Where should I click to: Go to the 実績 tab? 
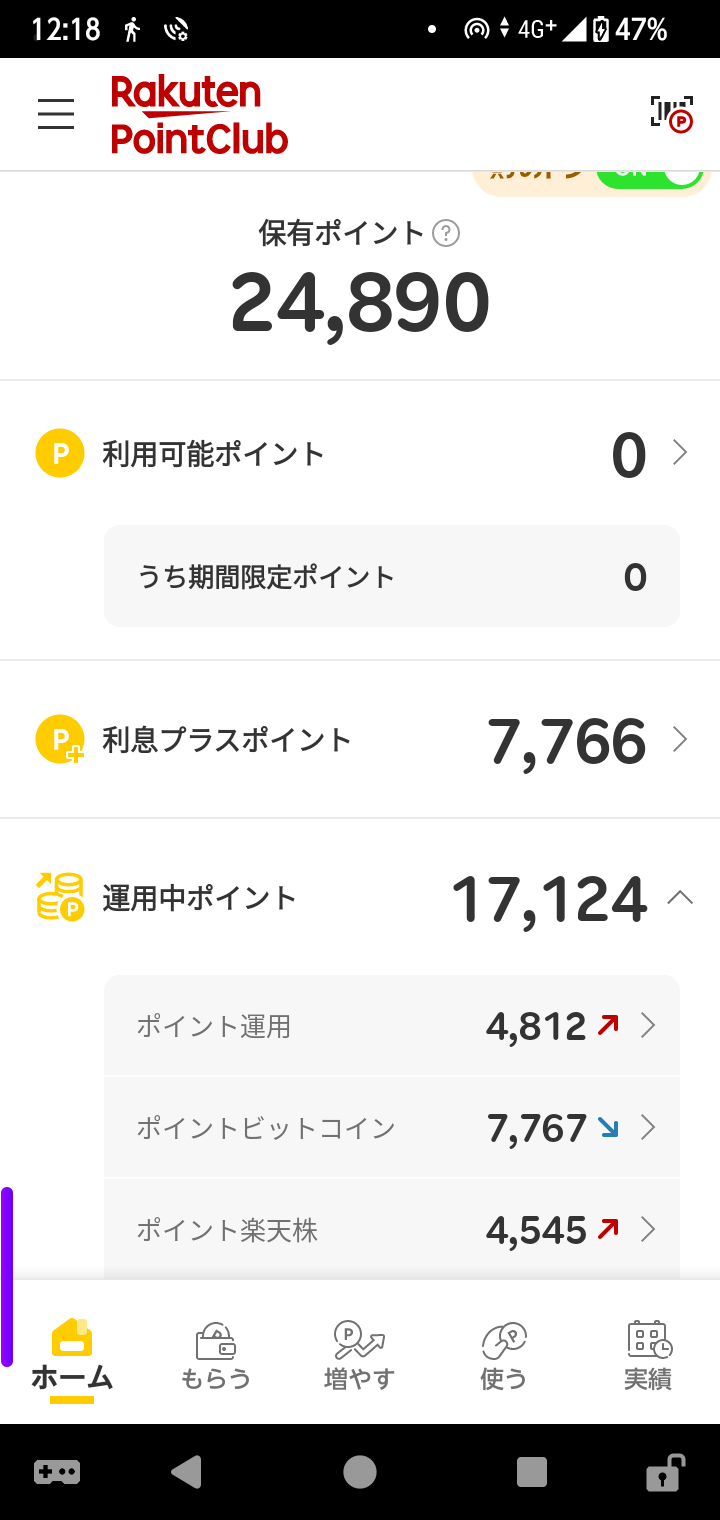click(648, 1356)
